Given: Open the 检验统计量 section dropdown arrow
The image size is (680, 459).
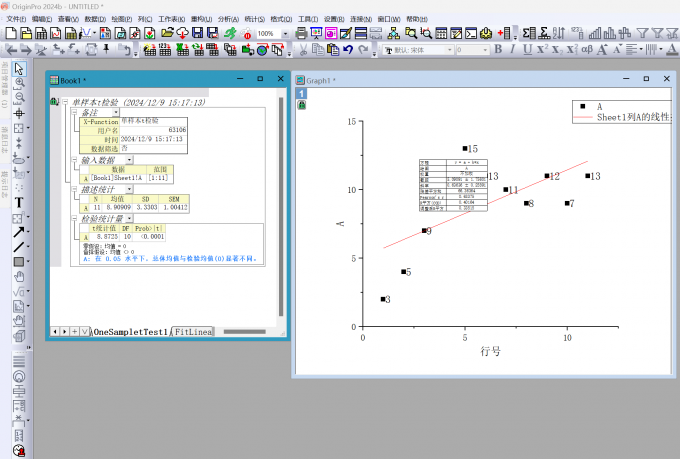Looking at the screenshot, I should tap(129, 218).
